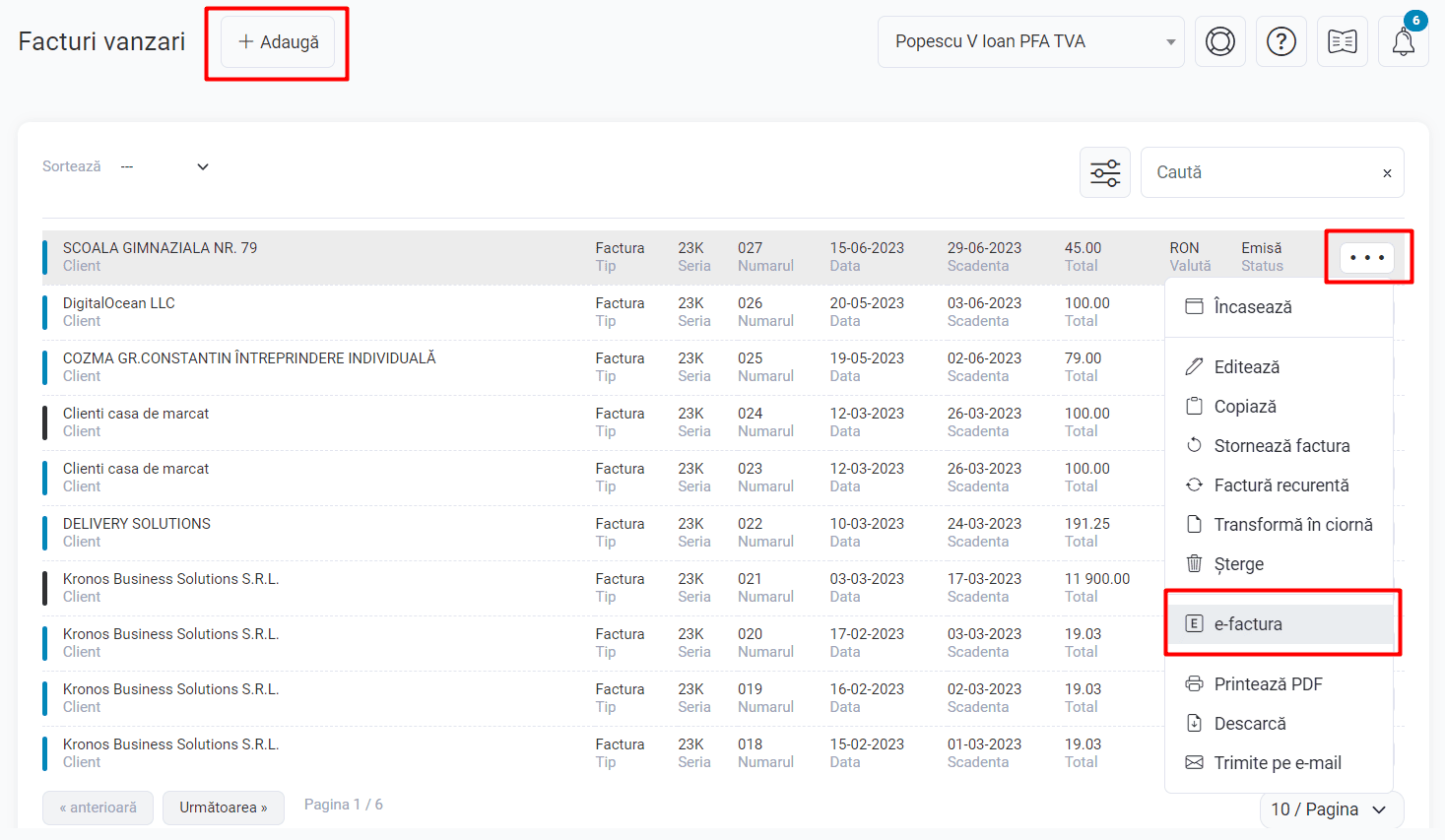Open the notifications bell icon
Viewport: 1445px width, 840px height.
[x=1403, y=42]
